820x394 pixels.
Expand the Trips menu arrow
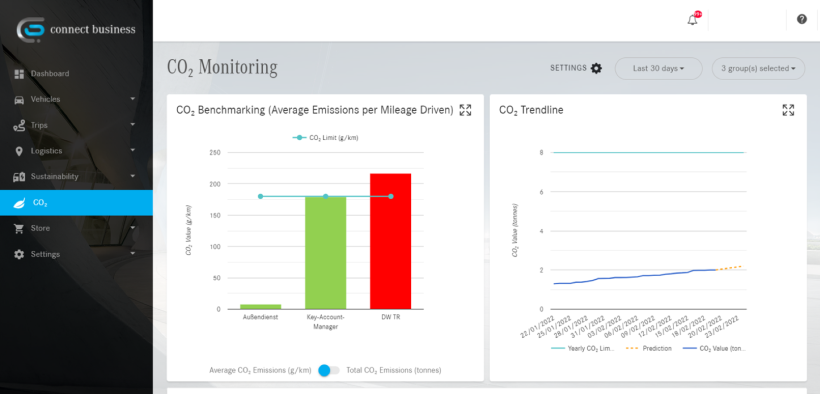click(132, 124)
